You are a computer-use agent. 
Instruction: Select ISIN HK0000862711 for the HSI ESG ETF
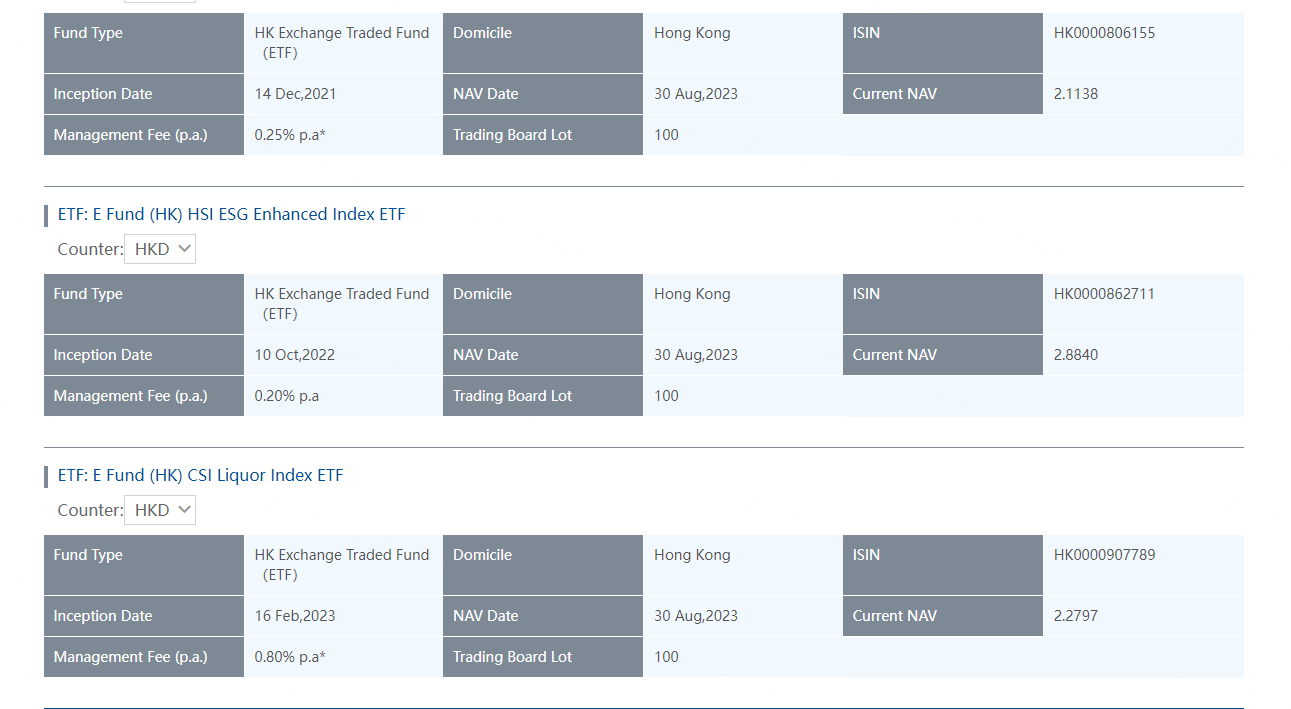pos(1102,293)
